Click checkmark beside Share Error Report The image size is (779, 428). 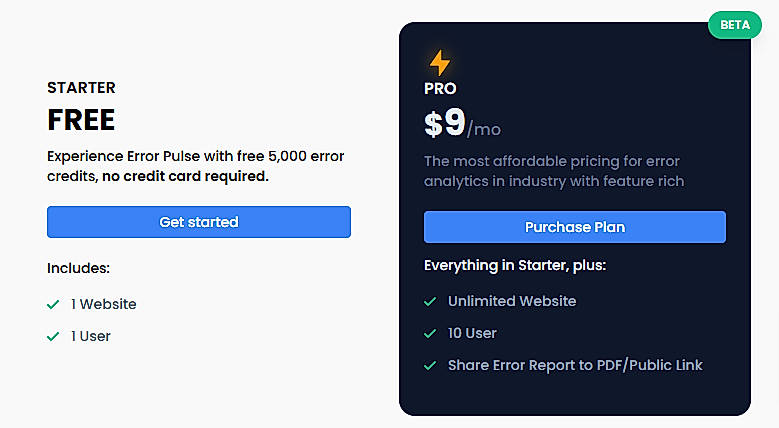[430, 365]
